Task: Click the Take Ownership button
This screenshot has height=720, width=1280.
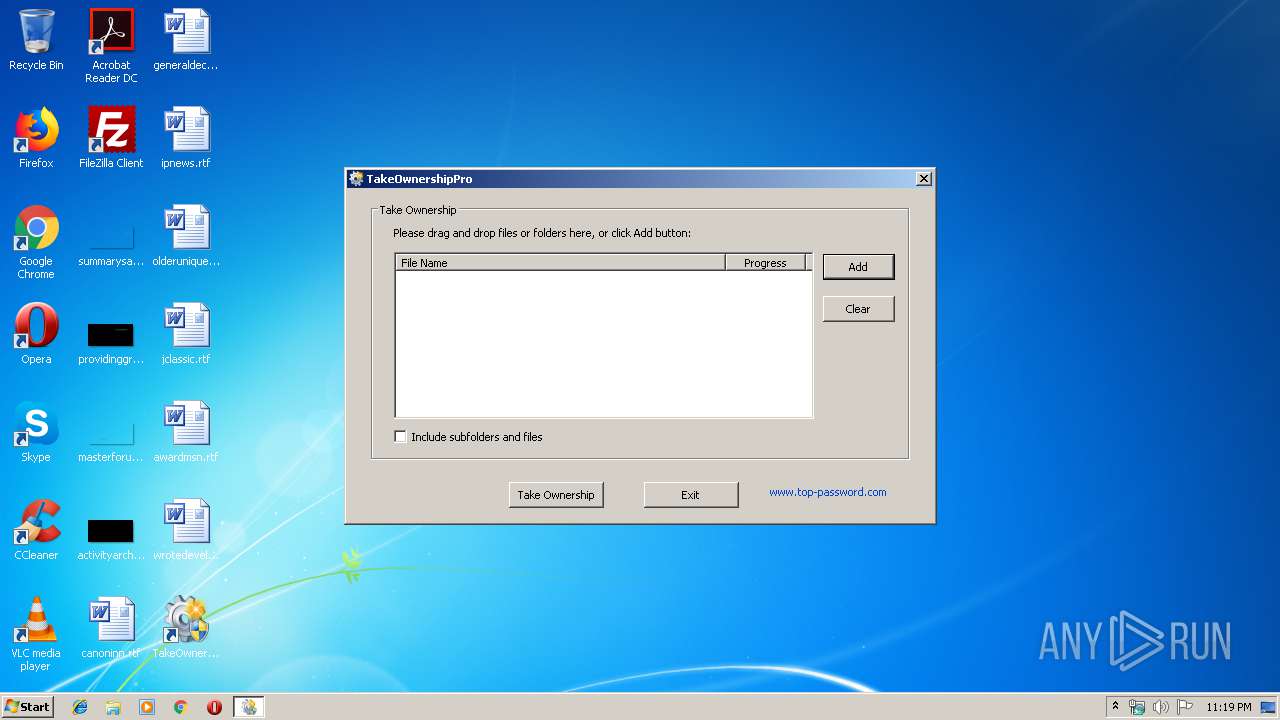Action: (x=556, y=495)
